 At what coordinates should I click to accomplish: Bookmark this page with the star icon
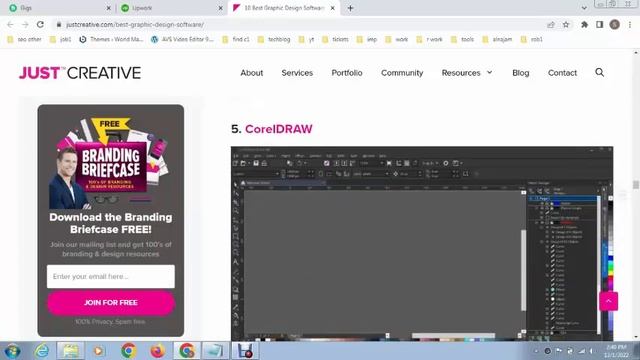[566, 24]
